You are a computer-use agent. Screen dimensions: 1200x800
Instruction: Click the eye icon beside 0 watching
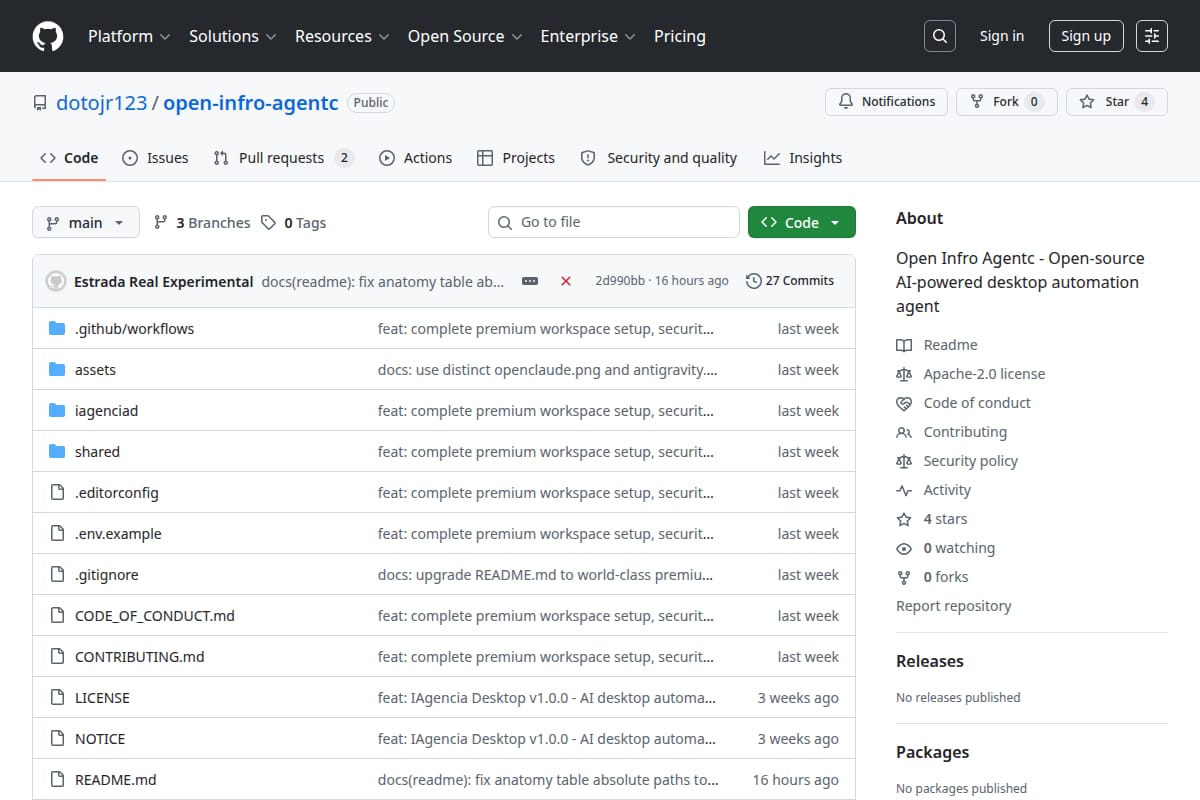(904, 548)
